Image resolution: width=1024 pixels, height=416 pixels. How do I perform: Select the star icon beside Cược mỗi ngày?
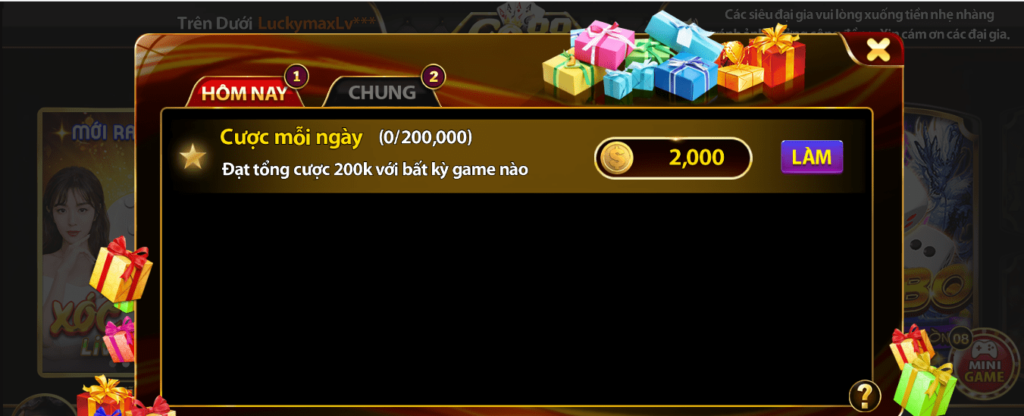click(193, 157)
